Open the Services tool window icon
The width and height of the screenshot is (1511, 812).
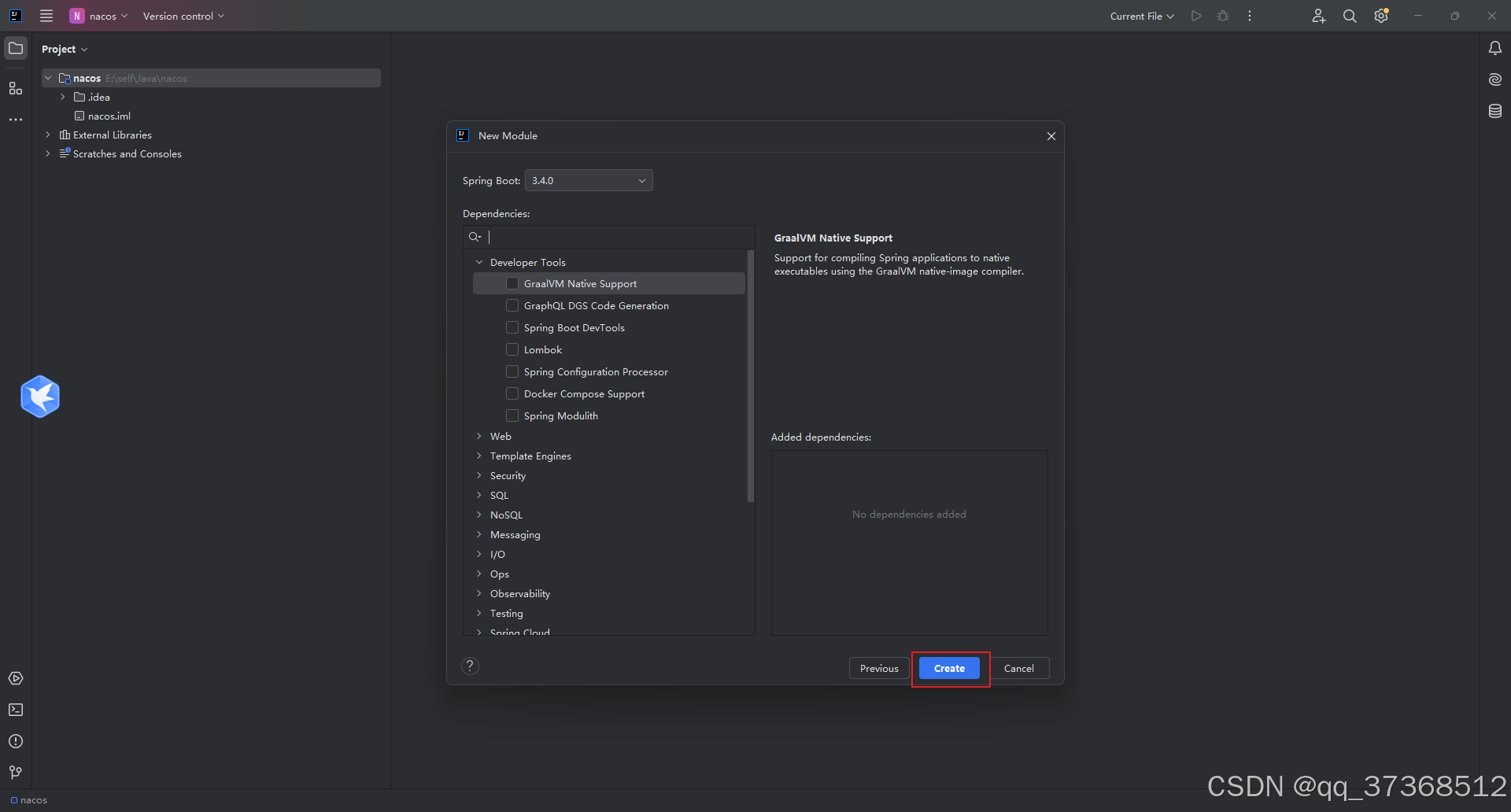(16, 678)
